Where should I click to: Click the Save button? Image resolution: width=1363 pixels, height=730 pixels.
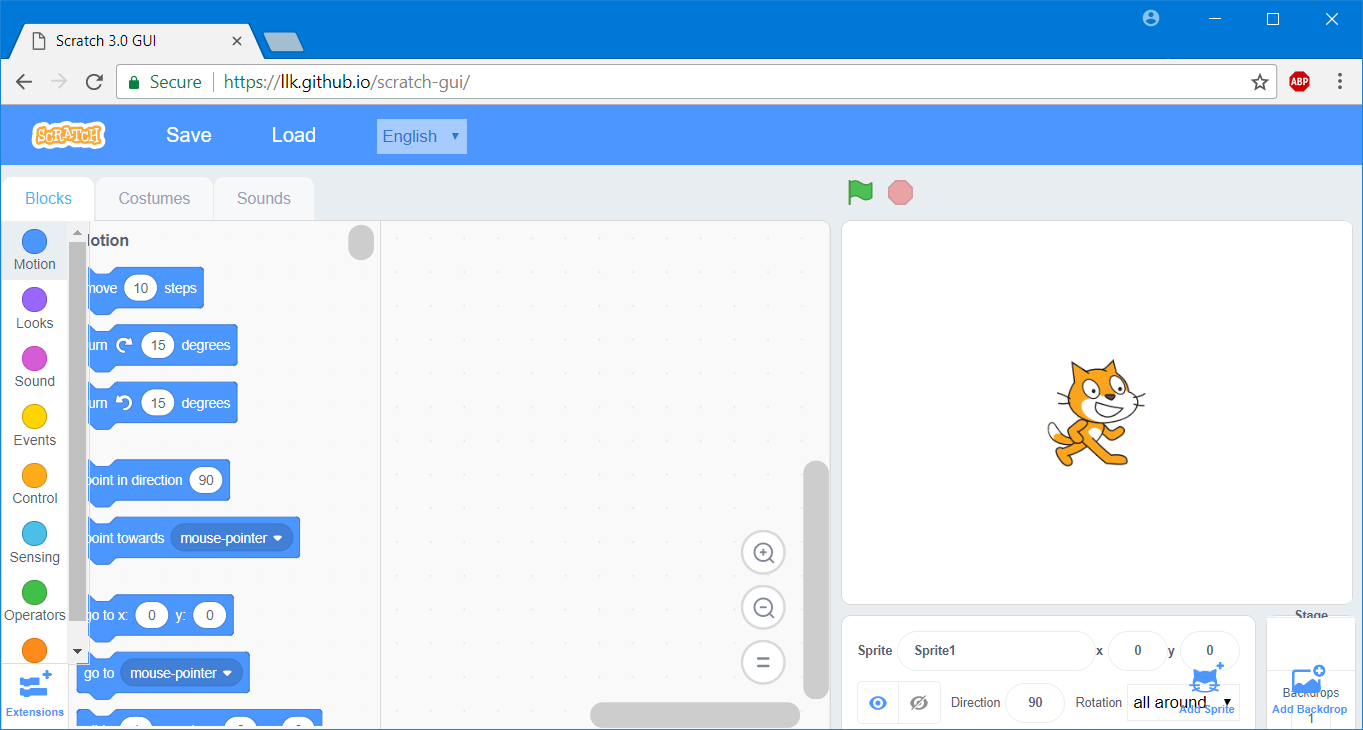pos(188,135)
